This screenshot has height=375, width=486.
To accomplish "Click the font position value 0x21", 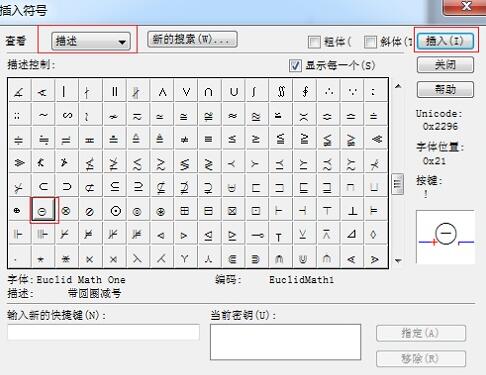I will pos(434,161).
